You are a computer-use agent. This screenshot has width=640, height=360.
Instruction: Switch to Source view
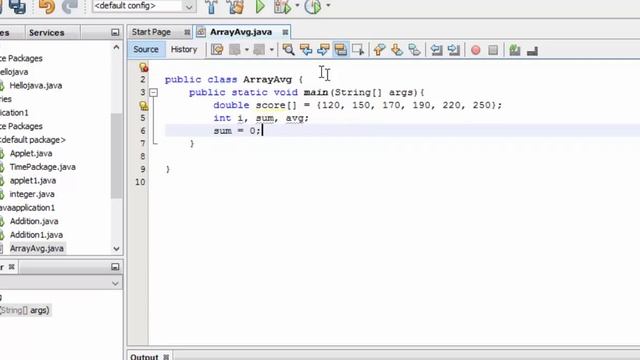pos(146,49)
